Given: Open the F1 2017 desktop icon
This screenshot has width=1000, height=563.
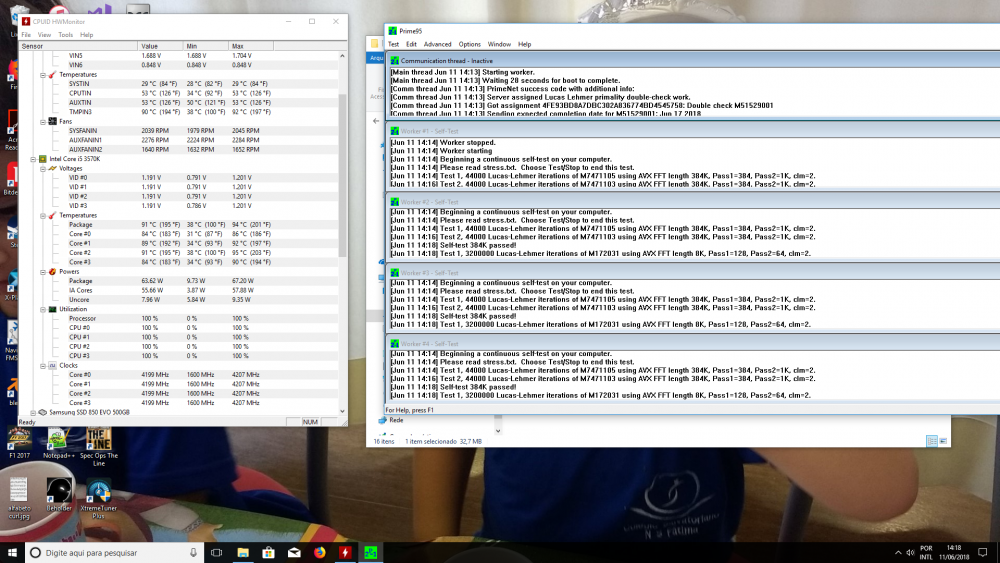Looking at the screenshot, I should coord(19,436).
